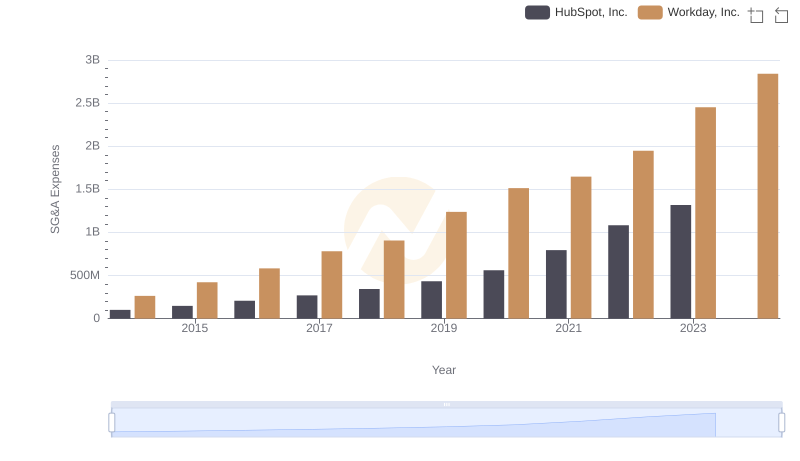This screenshot has width=800, height=461.
Task: Click the first Workday bar, before 2015
Action: point(145,308)
